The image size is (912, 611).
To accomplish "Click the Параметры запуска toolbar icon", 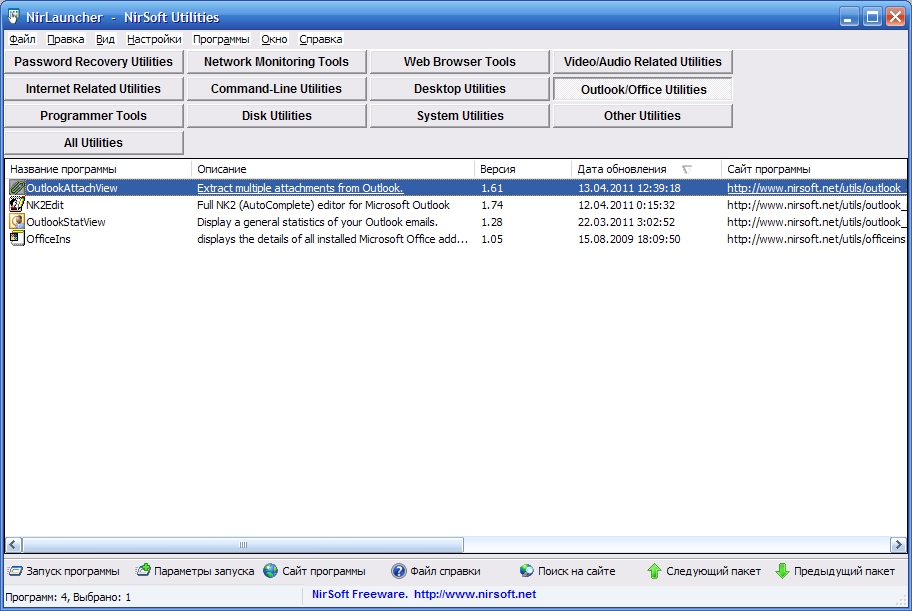I will click(143, 571).
